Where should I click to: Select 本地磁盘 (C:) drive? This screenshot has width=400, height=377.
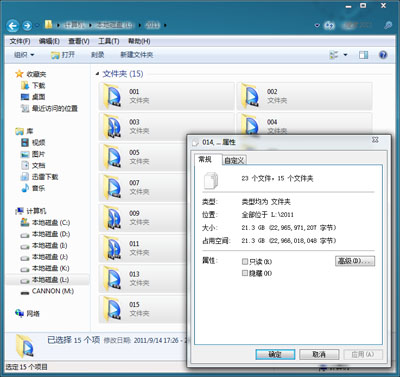point(45,223)
